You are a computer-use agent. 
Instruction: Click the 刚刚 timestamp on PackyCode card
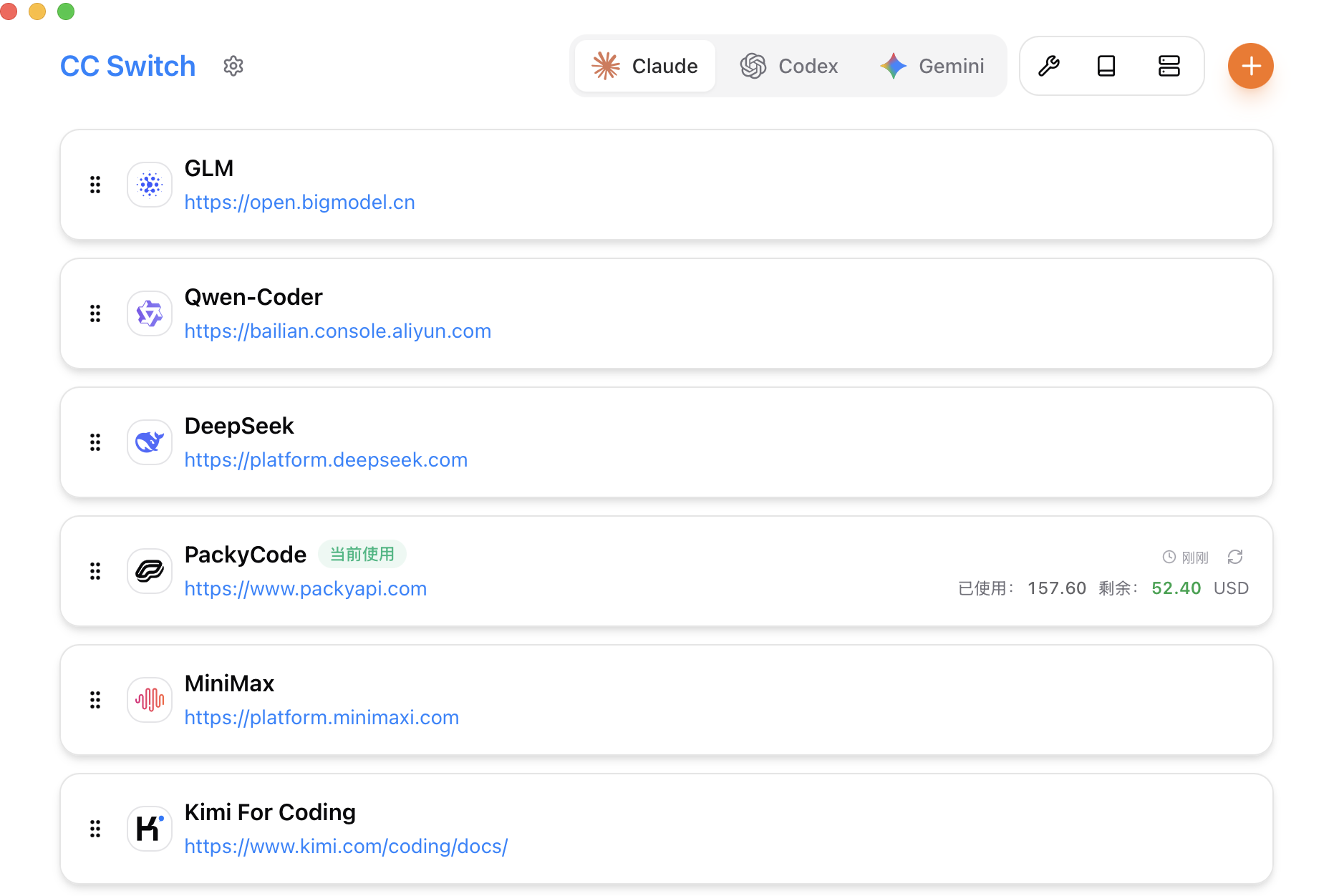pyautogui.click(x=1194, y=557)
